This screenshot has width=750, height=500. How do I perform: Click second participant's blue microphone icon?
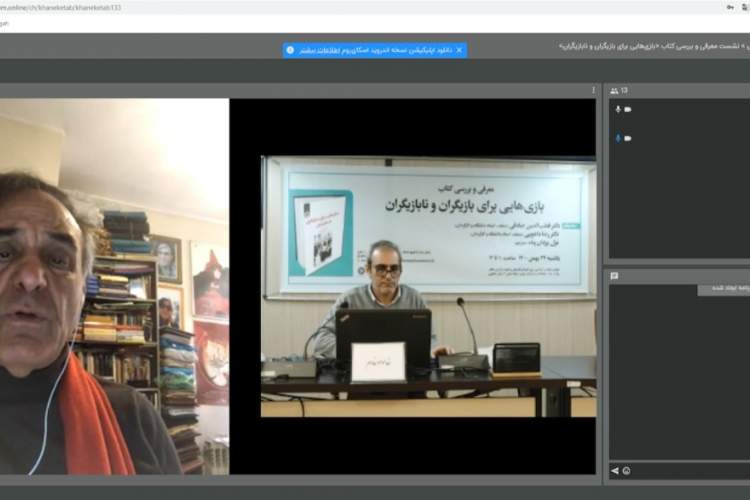click(618, 138)
